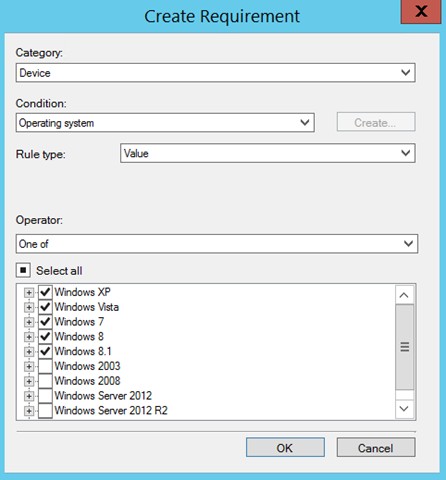Click the scroll up arrow in OS list
This screenshot has width=446, height=480.
404,295
